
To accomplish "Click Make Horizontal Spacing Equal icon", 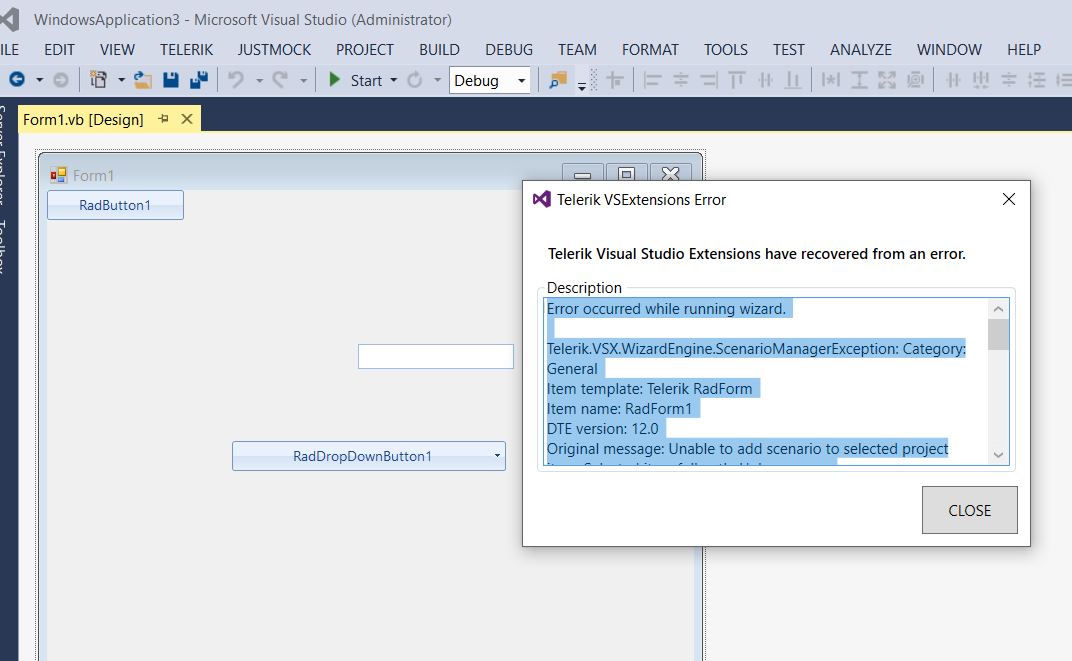I will coord(953,80).
